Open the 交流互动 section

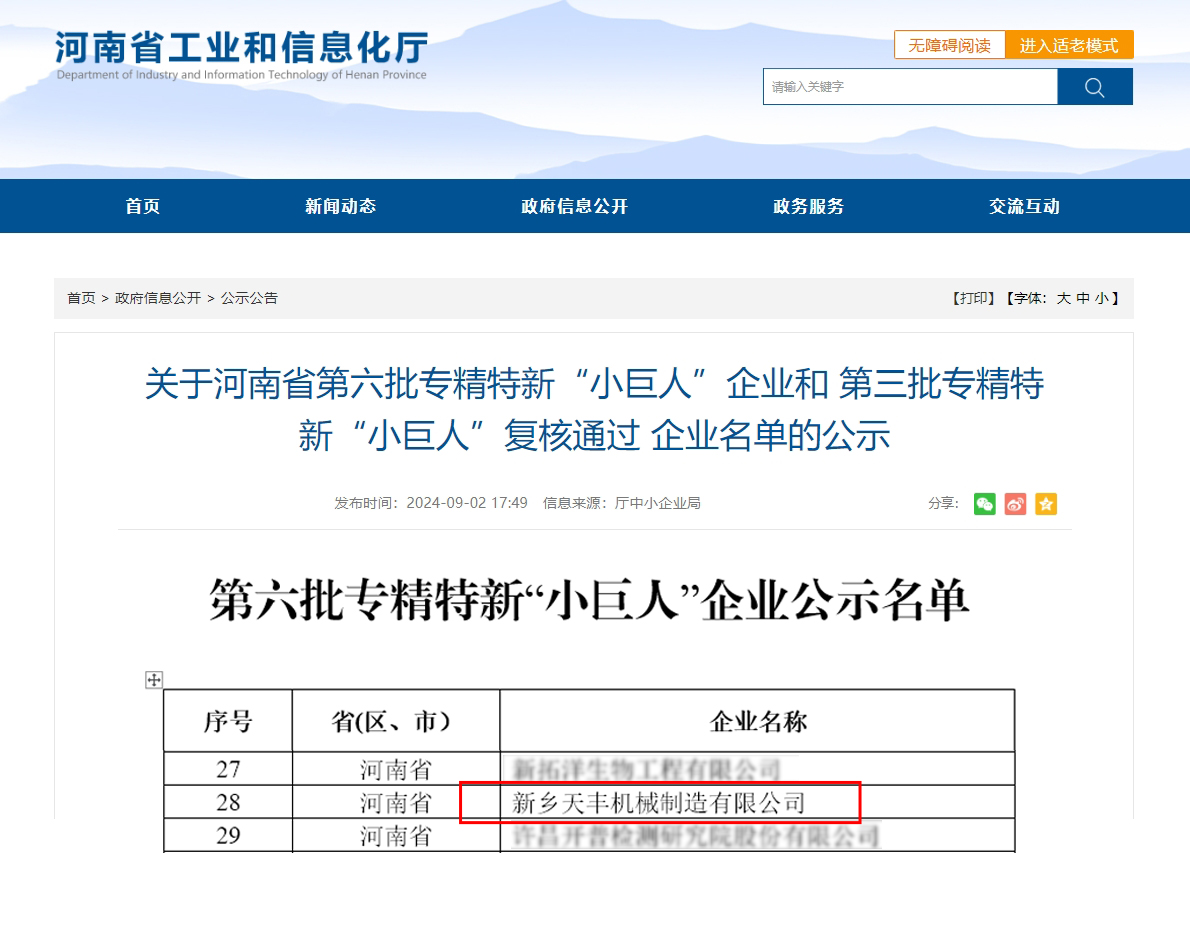pos(1024,206)
